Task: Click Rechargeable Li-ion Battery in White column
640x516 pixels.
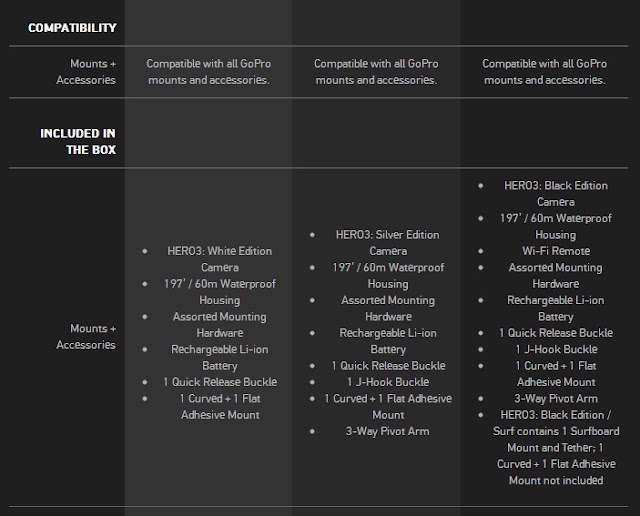Action: point(220,358)
